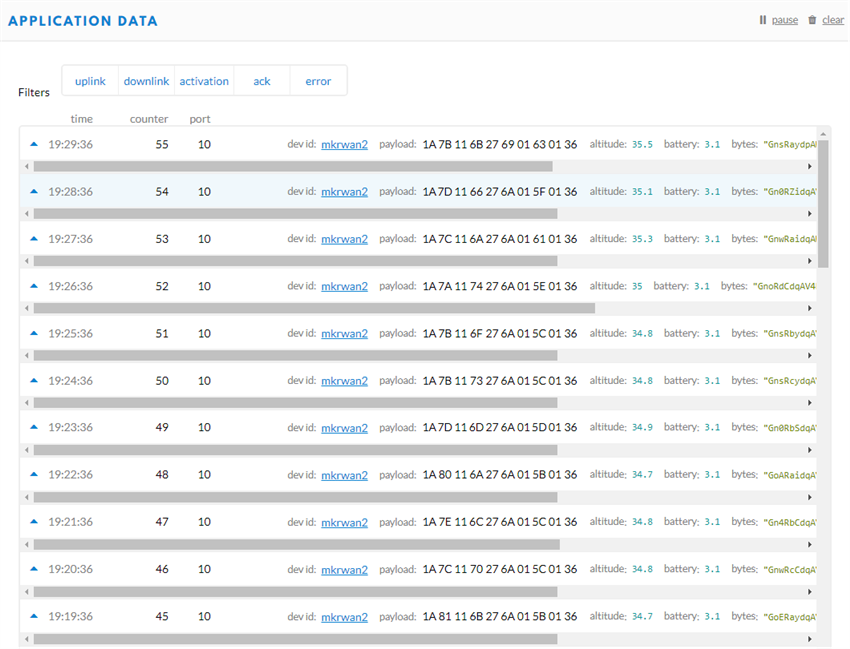Click the clear text link
The image size is (850, 649).
(x=833, y=20)
